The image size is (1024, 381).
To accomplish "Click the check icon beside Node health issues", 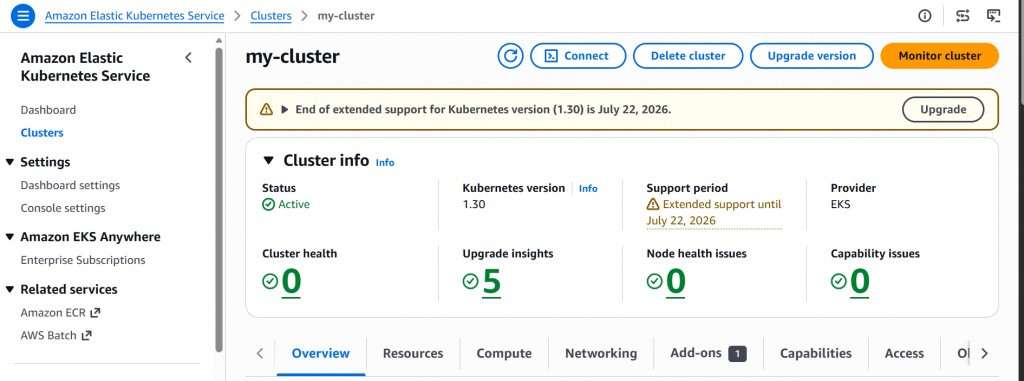I will point(654,281).
